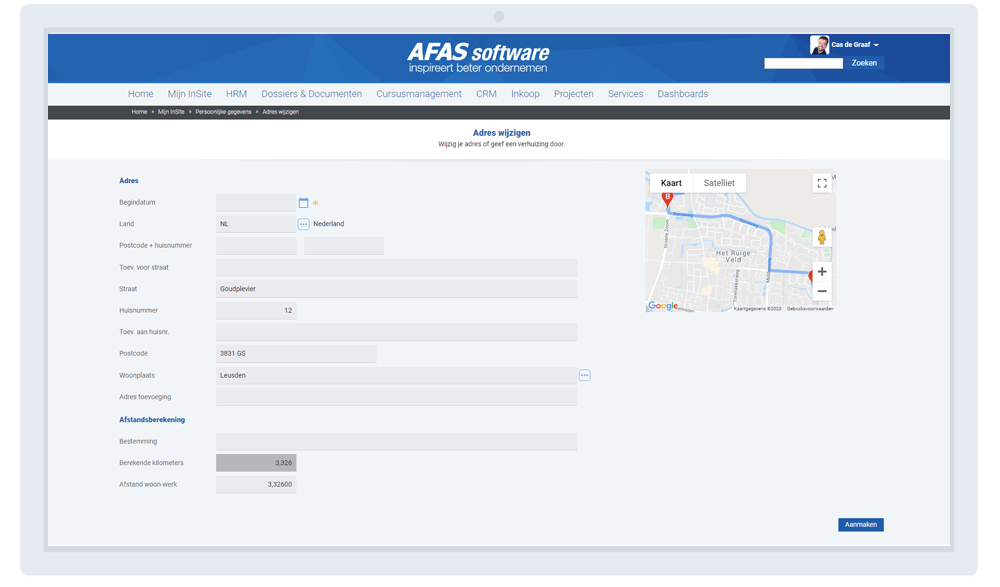Click the Zoeken search button
This screenshot has height=587, width=1000.
click(864, 63)
